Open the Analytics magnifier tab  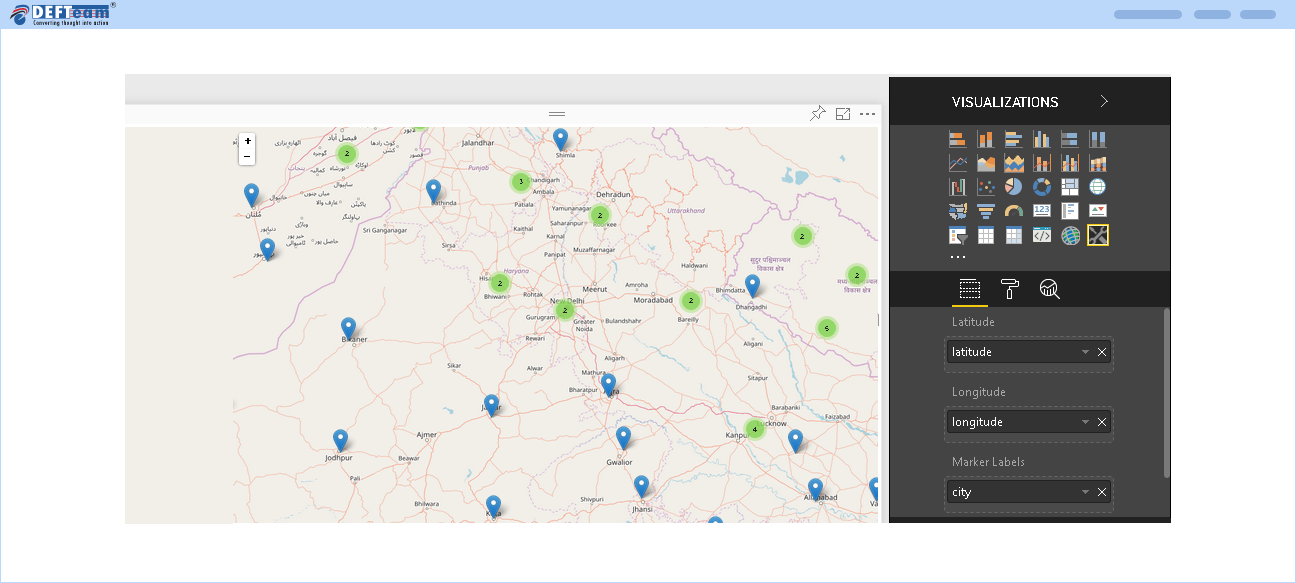pyautogui.click(x=1049, y=290)
